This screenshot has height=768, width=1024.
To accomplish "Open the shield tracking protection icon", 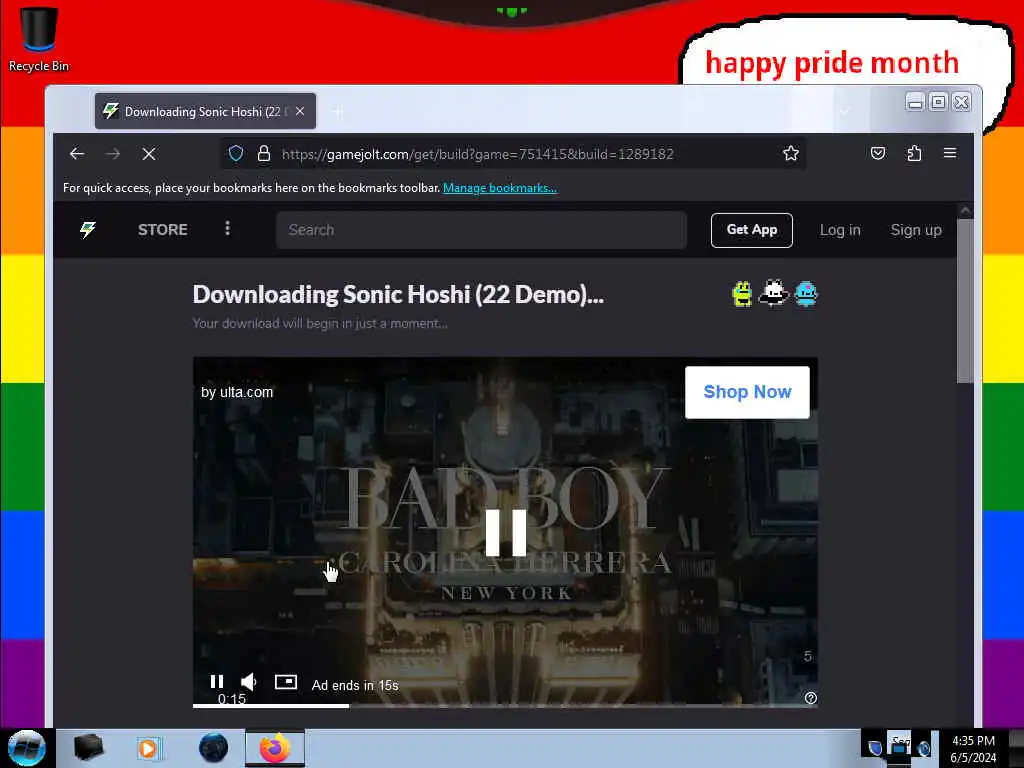I will pyautogui.click(x=236, y=153).
